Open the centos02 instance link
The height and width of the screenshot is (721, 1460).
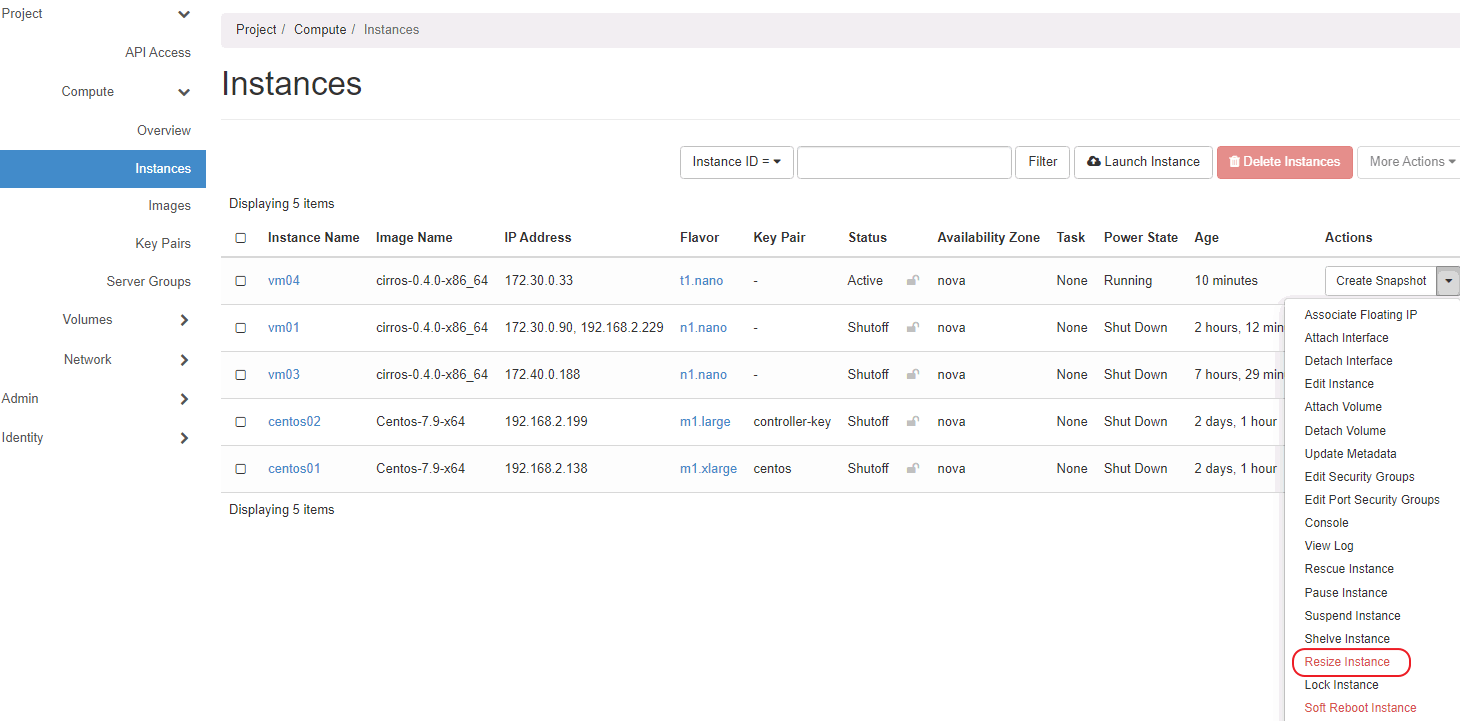[x=294, y=422]
